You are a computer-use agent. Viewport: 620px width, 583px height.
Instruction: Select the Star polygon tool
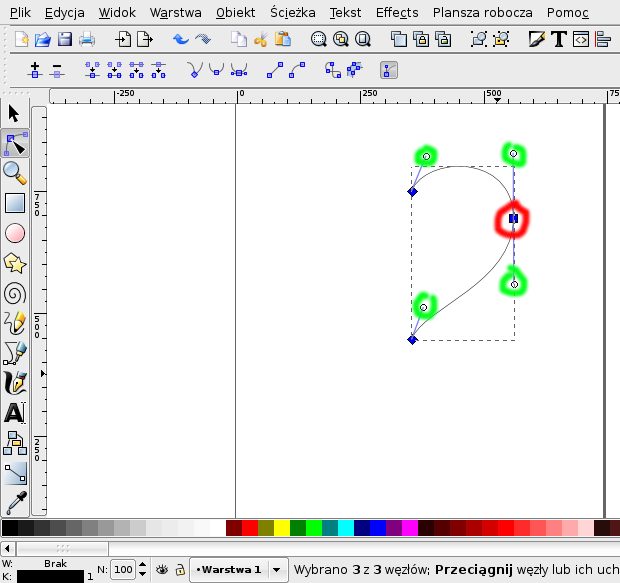pos(15,263)
